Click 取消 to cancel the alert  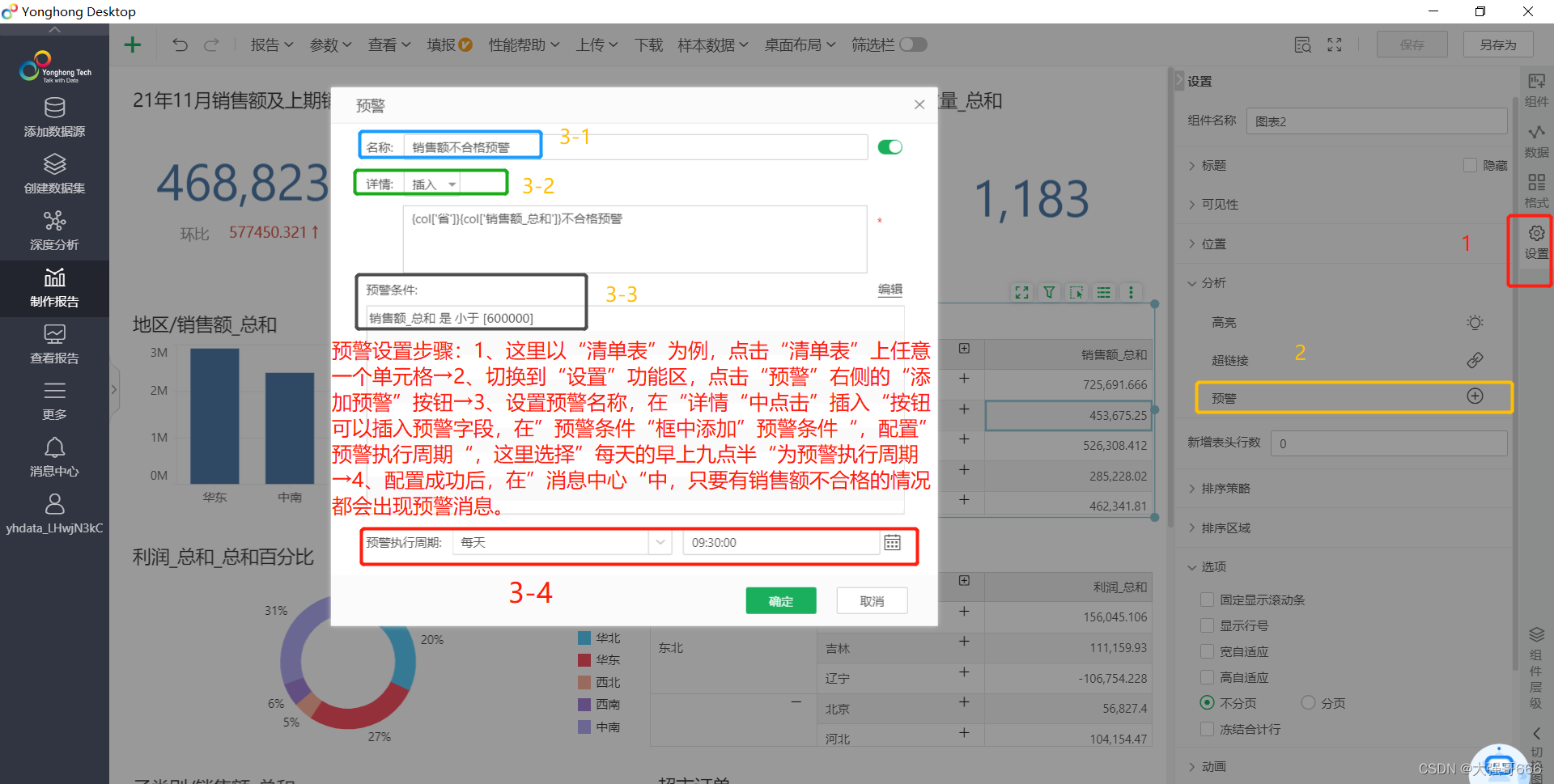coord(872,600)
